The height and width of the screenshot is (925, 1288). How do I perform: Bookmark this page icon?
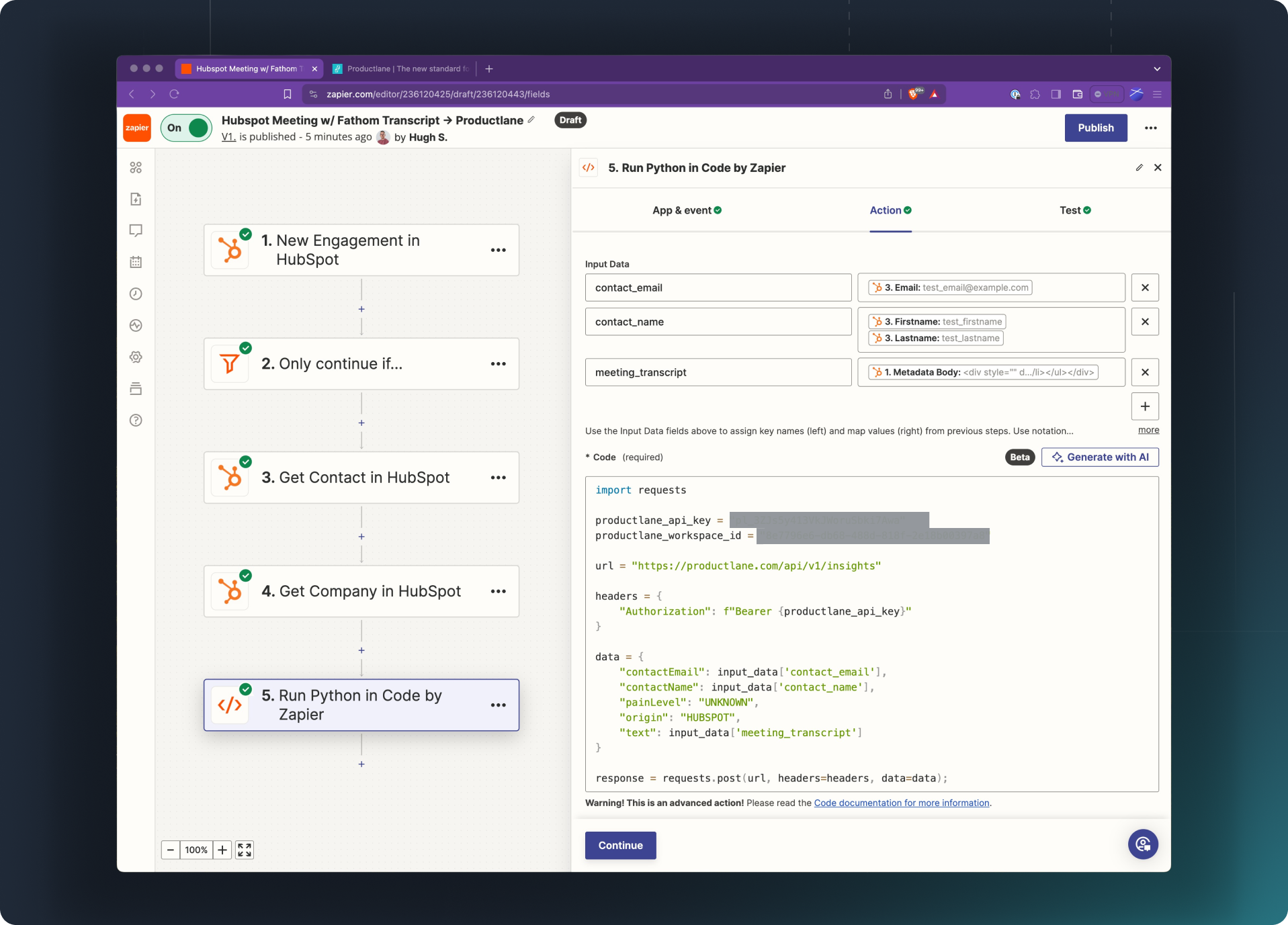pos(288,94)
